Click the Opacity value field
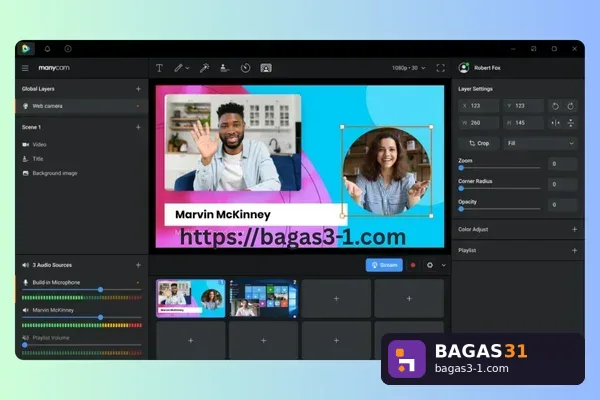Screen dimensions: 600x400 562,205
